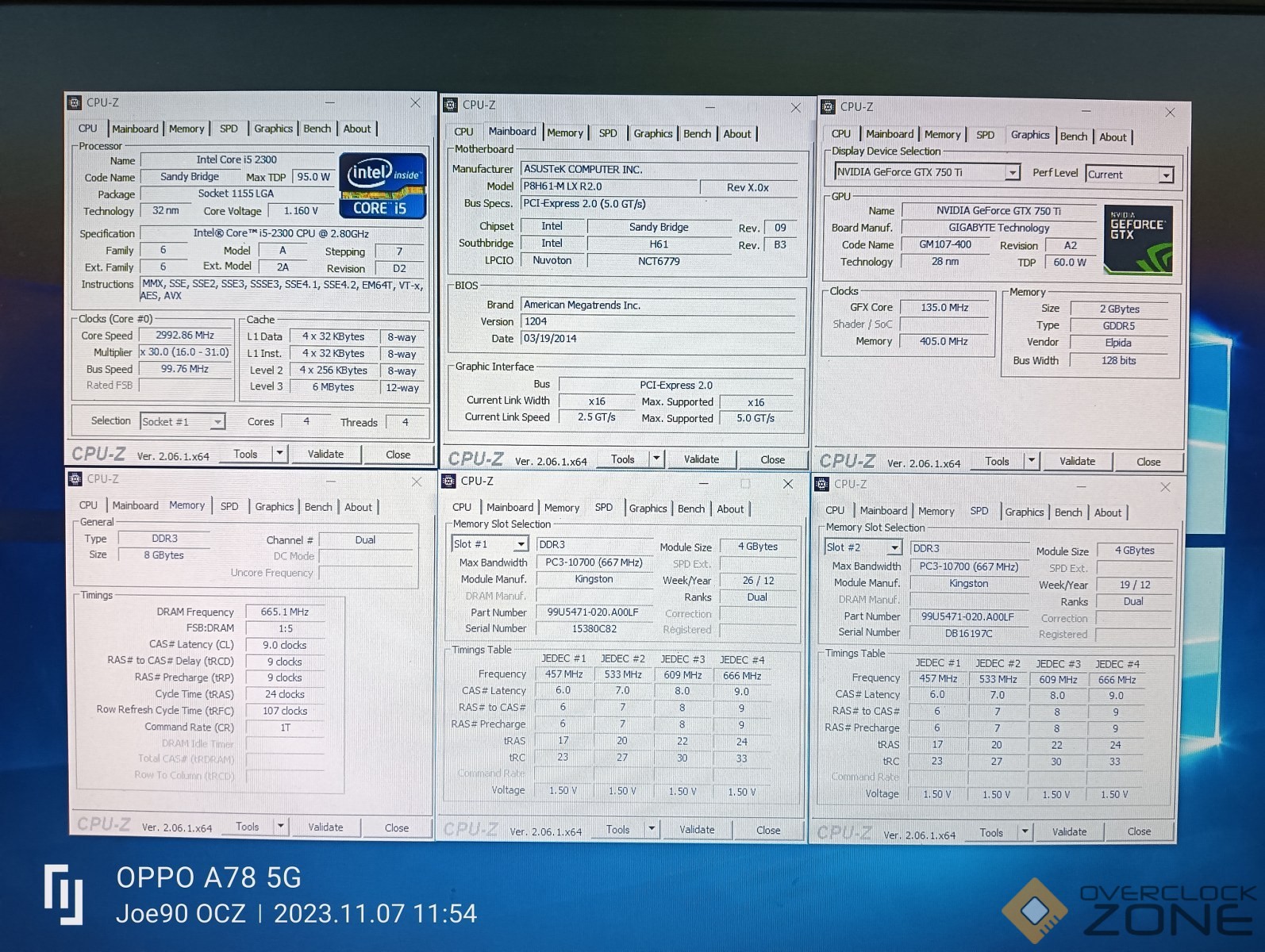The height and width of the screenshot is (952, 1265).
Task: Click the DRAM Frequency value '665.1 MHz'
Action: pos(285,612)
